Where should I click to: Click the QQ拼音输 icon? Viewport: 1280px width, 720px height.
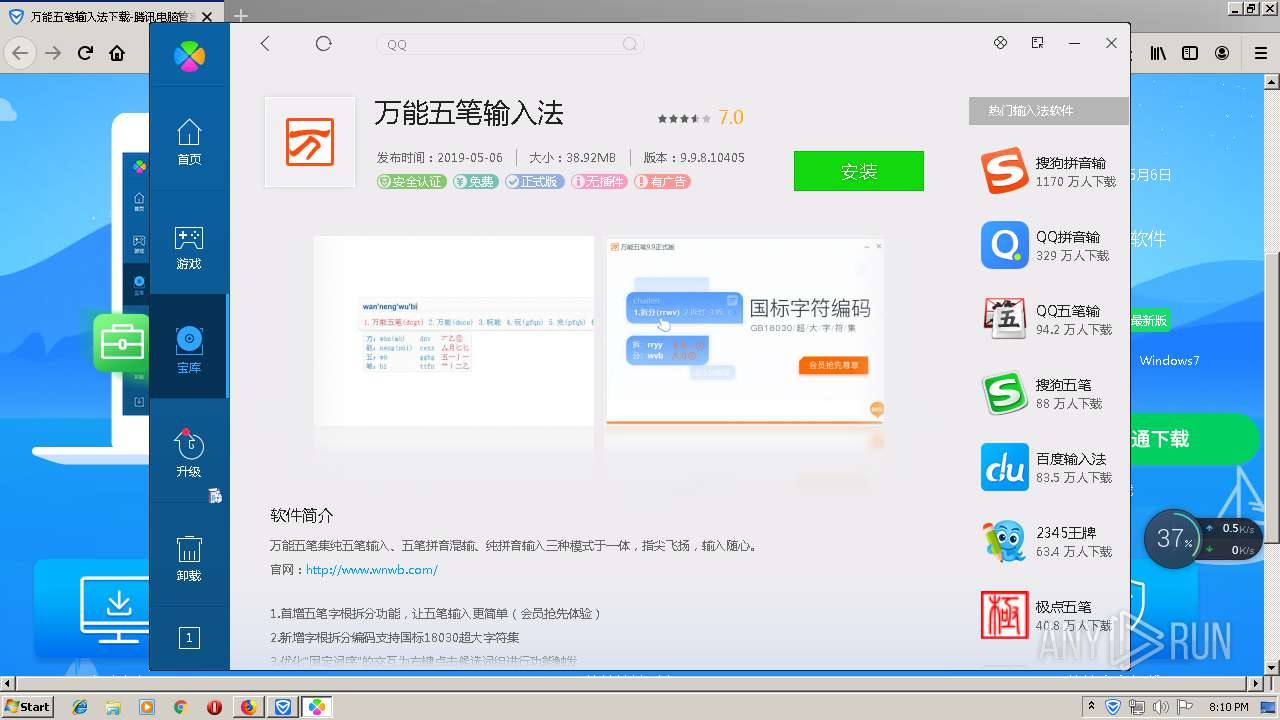(1004, 245)
